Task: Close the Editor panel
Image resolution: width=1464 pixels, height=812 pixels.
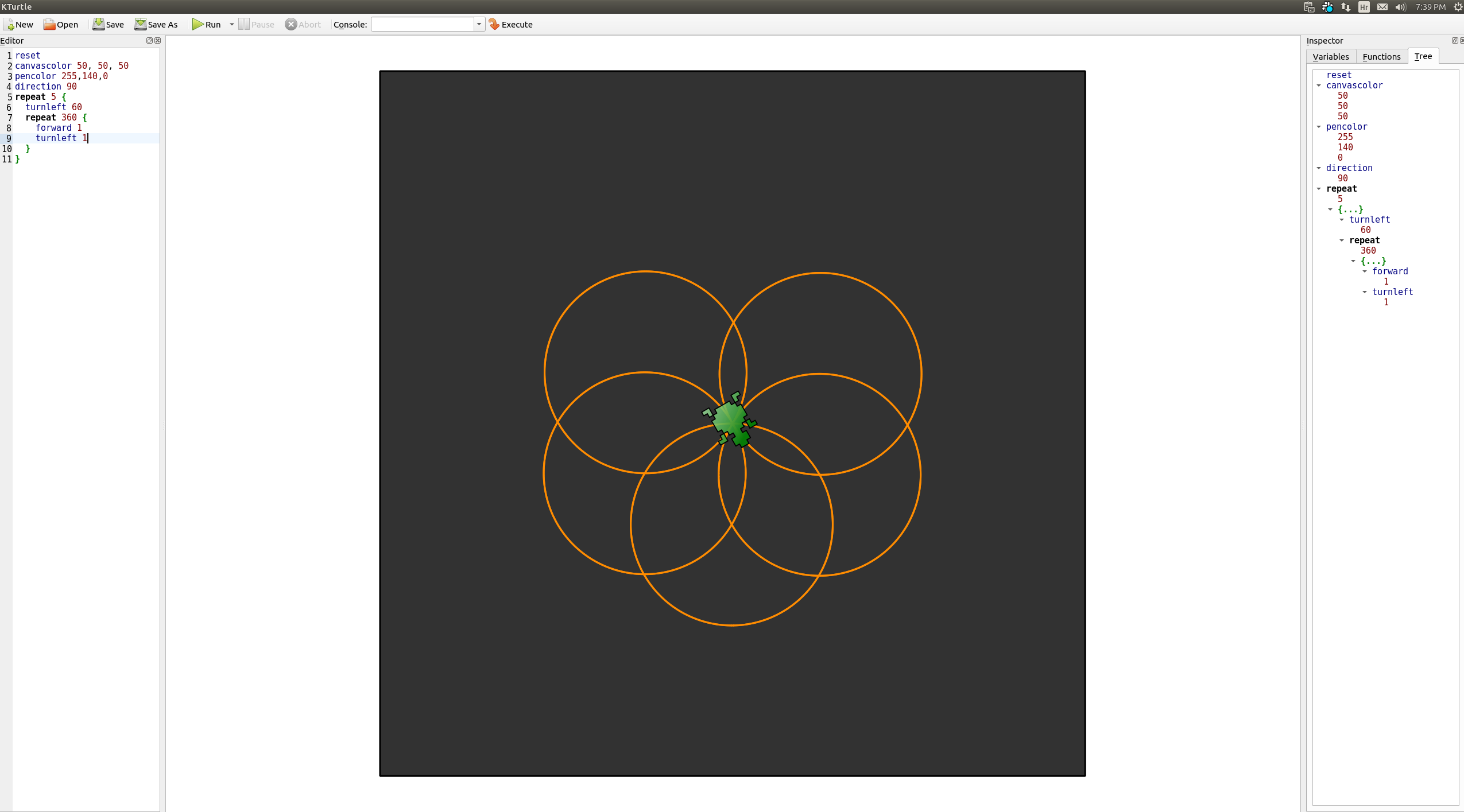Action: 157,41
